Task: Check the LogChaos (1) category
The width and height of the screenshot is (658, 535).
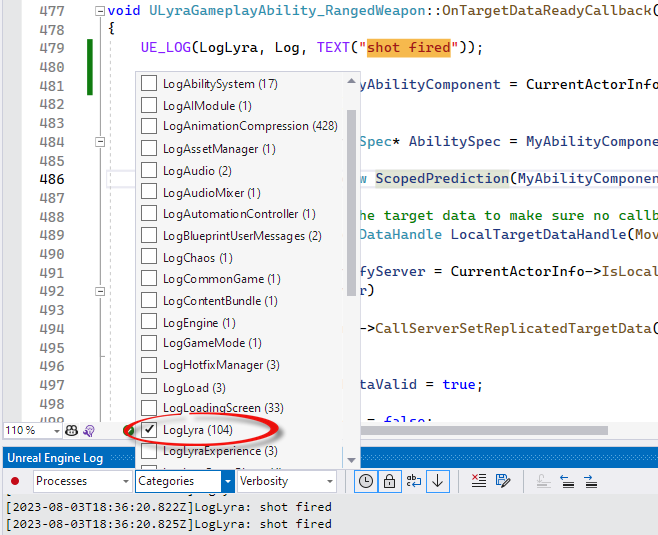Action: tap(149, 256)
